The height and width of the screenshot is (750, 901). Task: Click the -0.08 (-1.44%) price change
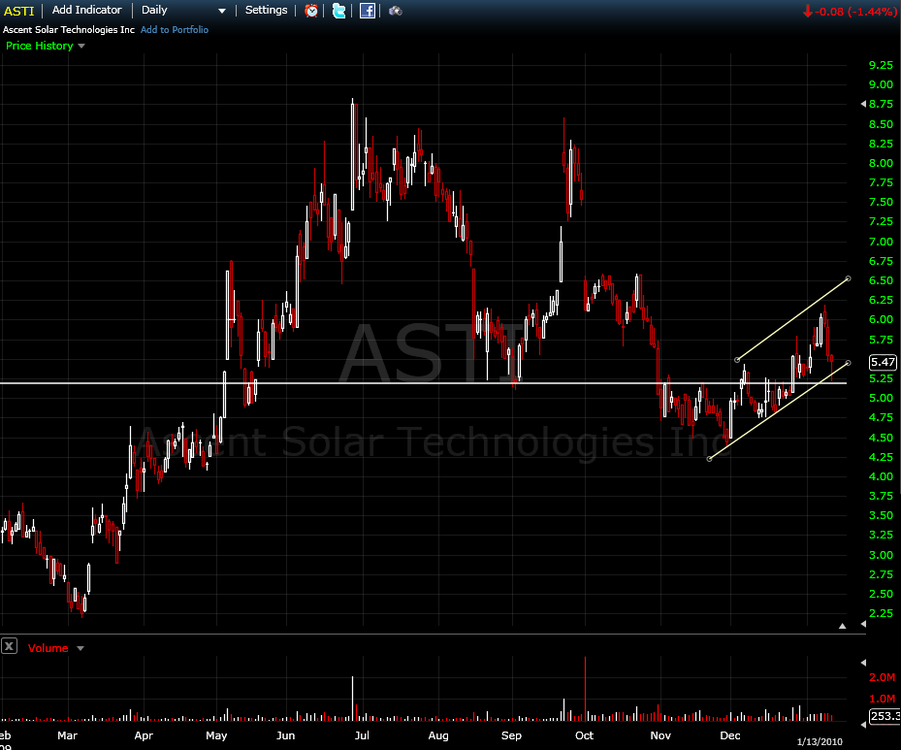click(849, 11)
